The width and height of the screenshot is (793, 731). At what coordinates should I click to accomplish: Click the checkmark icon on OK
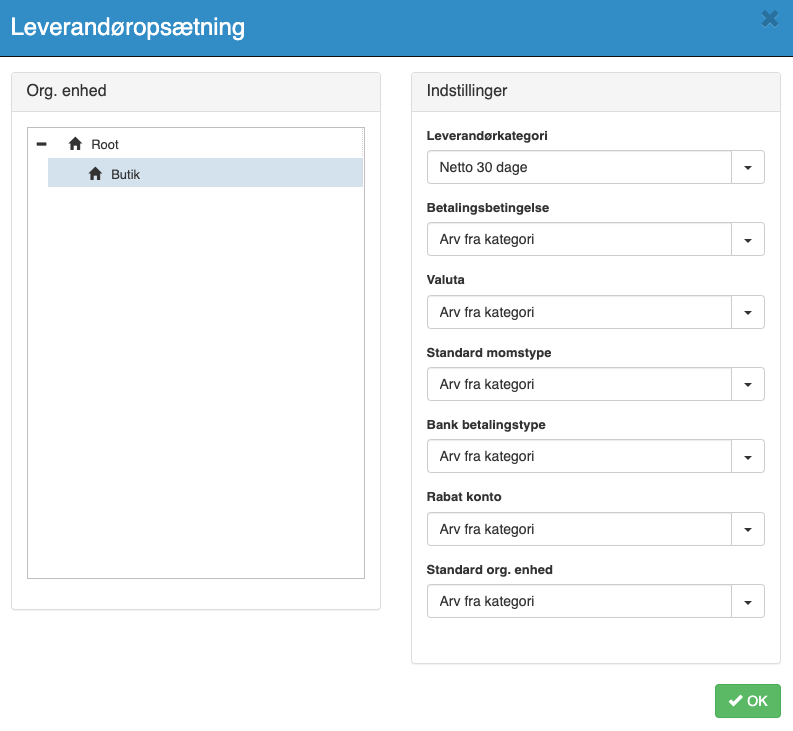tap(735, 701)
